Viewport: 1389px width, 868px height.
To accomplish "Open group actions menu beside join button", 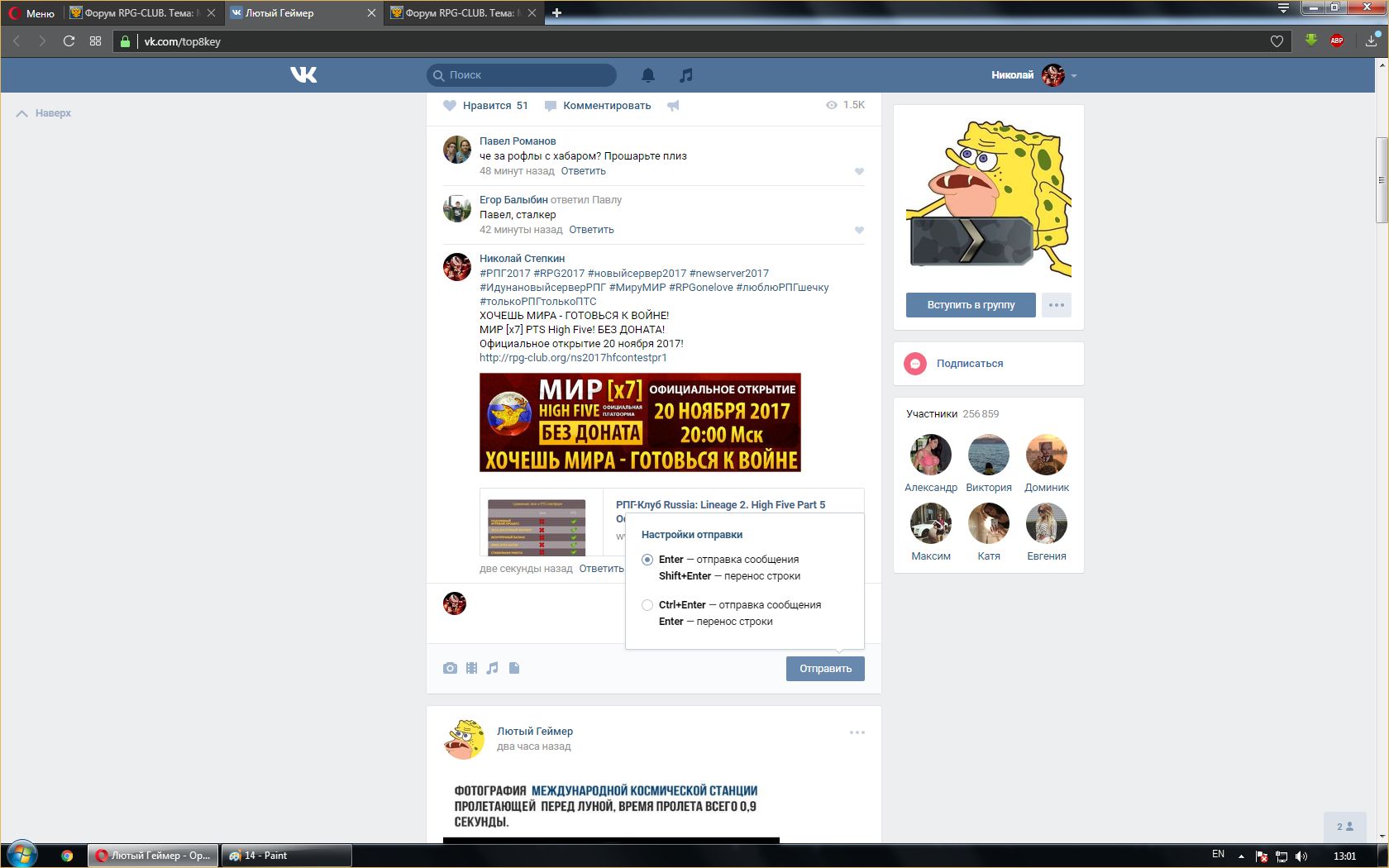I will [x=1057, y=305].
